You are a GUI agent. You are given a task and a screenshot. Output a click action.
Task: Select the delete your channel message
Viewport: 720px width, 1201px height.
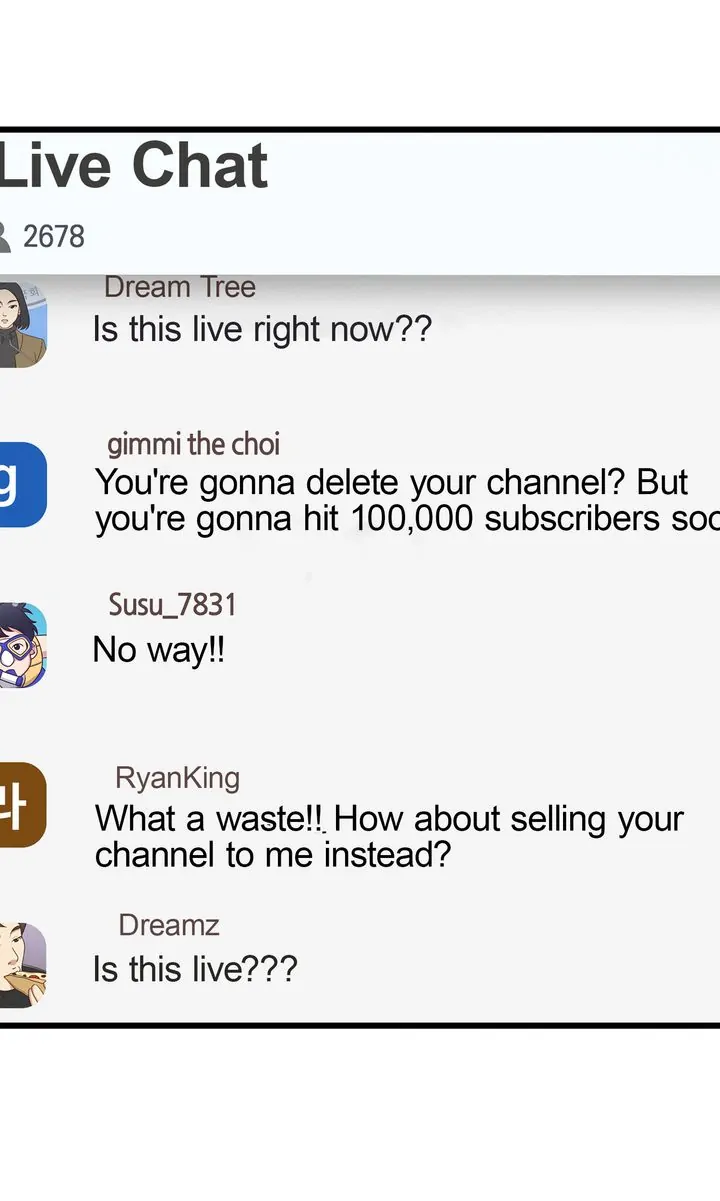[407, 501]
